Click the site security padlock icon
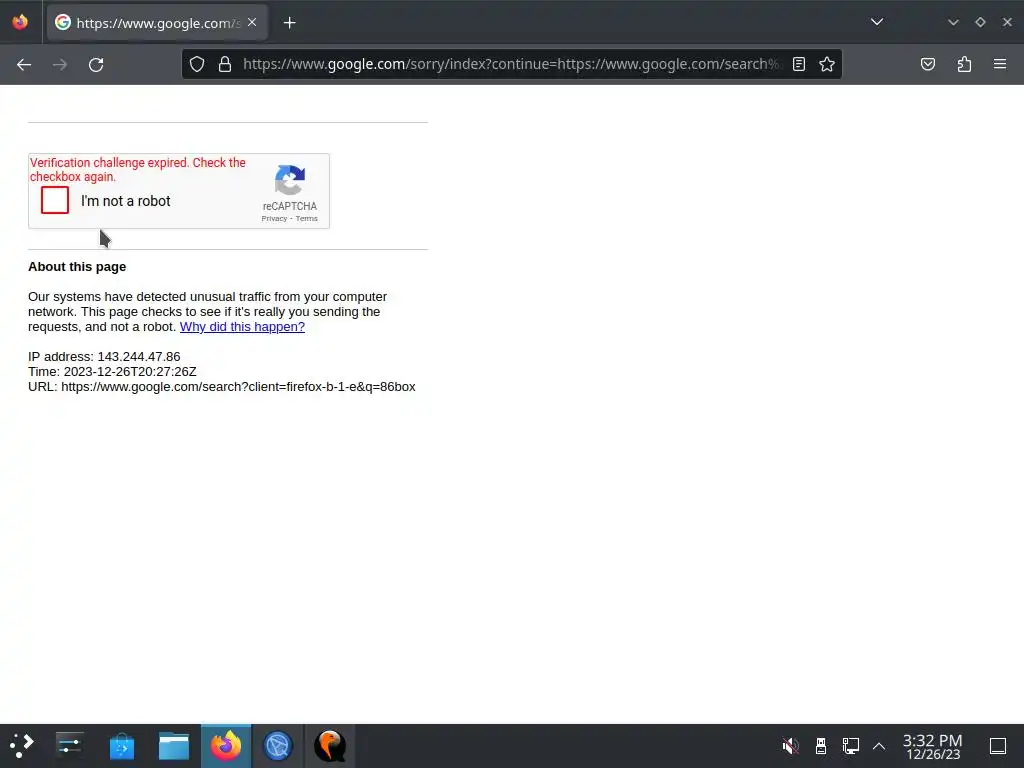Viewport: 1024px width, 768px height. tap(225, 64)
